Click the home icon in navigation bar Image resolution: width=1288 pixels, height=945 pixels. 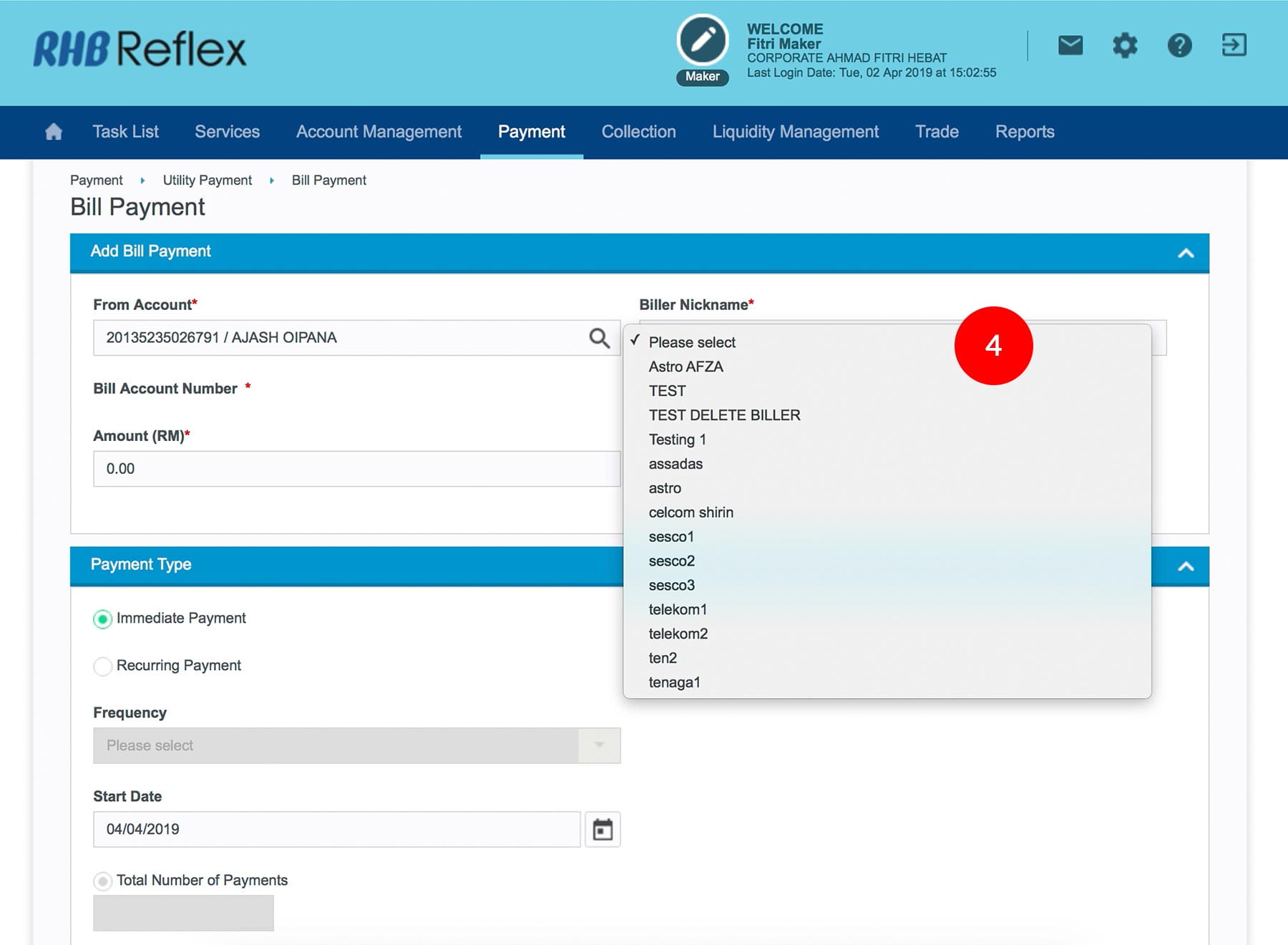coord(54,132)
